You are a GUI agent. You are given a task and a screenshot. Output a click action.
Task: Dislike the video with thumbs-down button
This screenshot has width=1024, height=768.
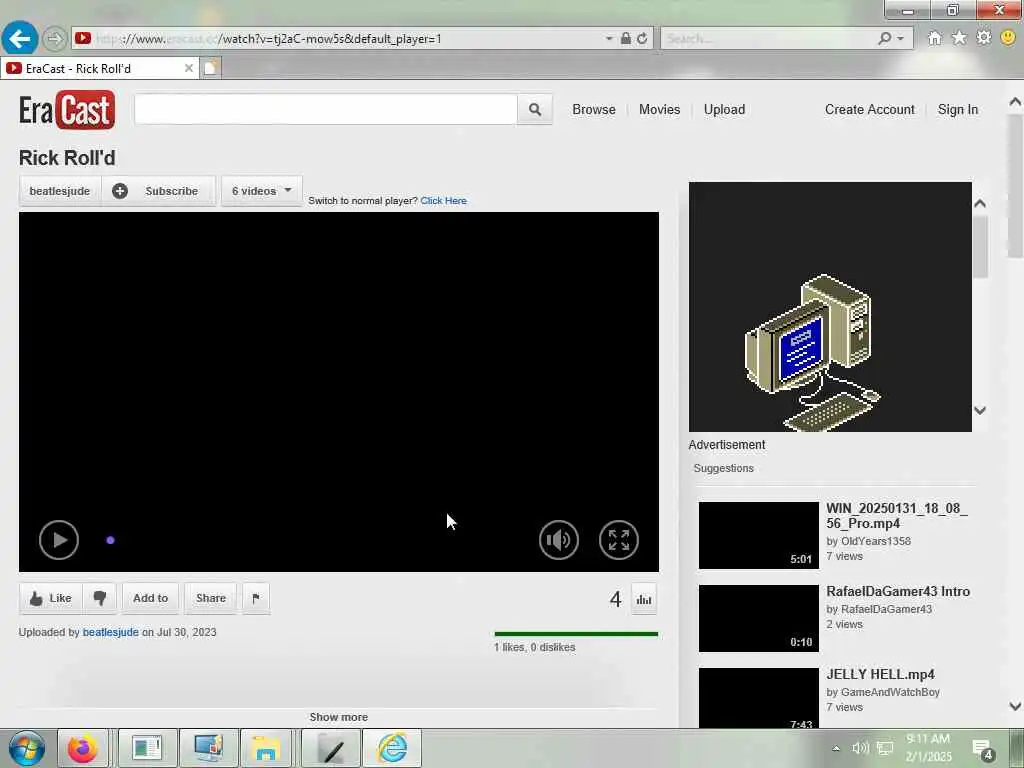[100, 598]
